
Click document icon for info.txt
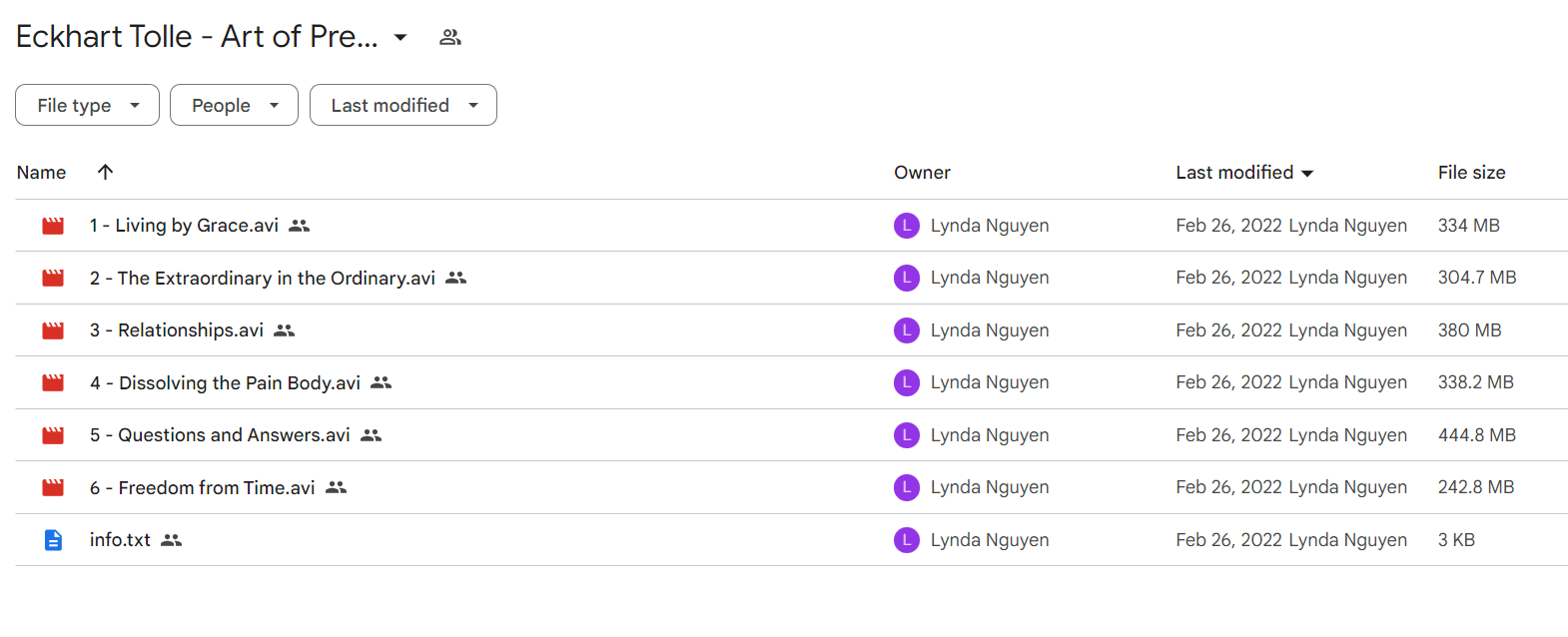coord(53,540)
